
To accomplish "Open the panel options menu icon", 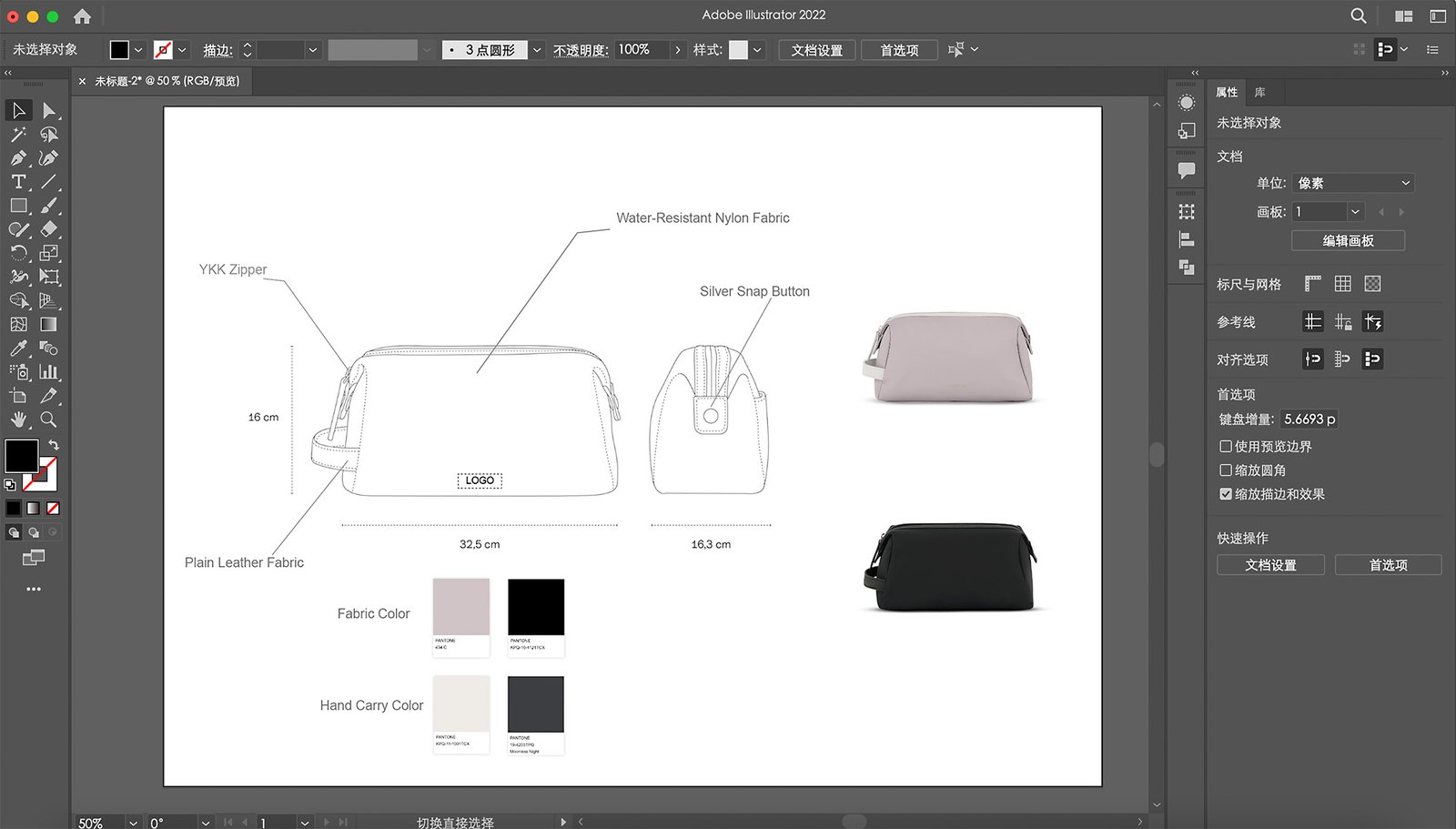I will pos(1432,50).
